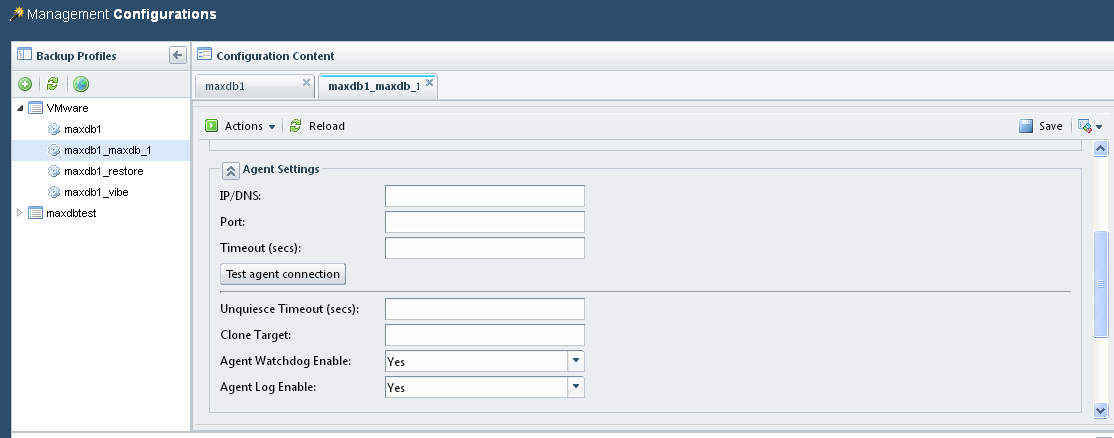The image size is (1114, 438).
Task: Open the Agent Watchdog Enable dropdown
Action: coord(575,361)
